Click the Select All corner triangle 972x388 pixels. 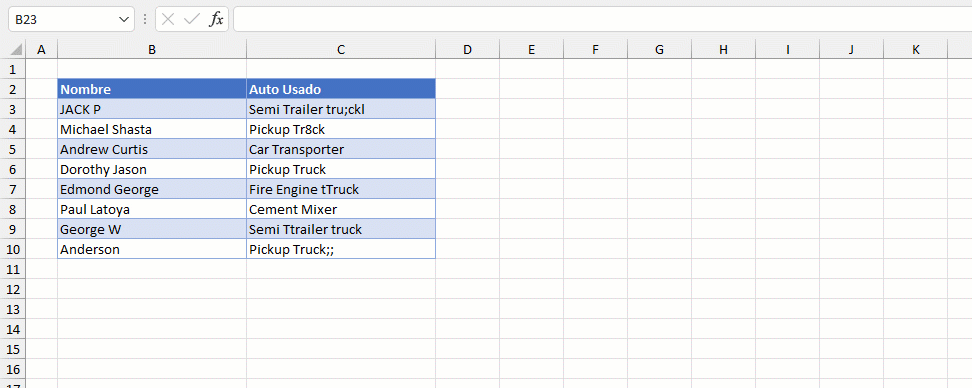pos(17,50)
